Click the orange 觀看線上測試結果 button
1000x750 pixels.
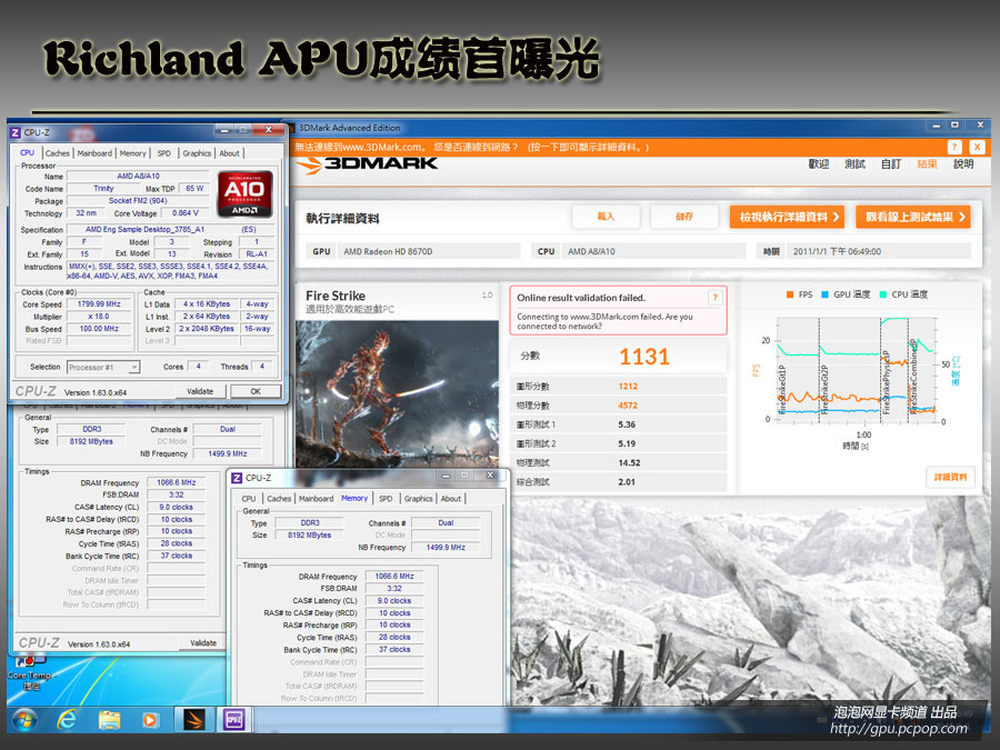coord(913,217)
